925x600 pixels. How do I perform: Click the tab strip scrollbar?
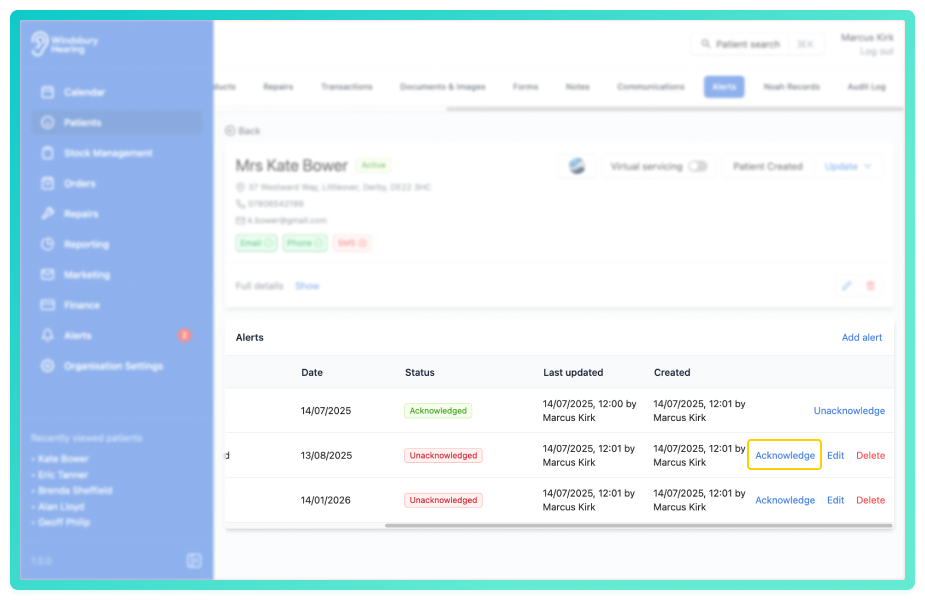[x=674, y=109]
